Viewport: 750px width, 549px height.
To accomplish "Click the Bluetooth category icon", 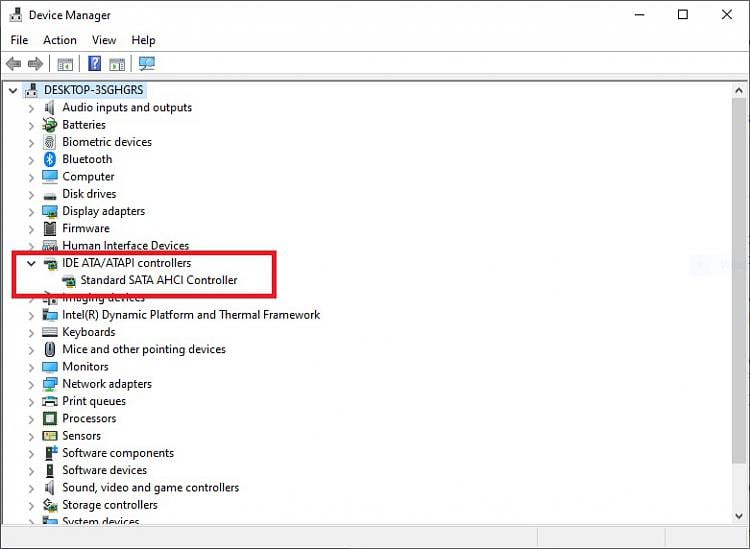I will (x=49, y=159).
